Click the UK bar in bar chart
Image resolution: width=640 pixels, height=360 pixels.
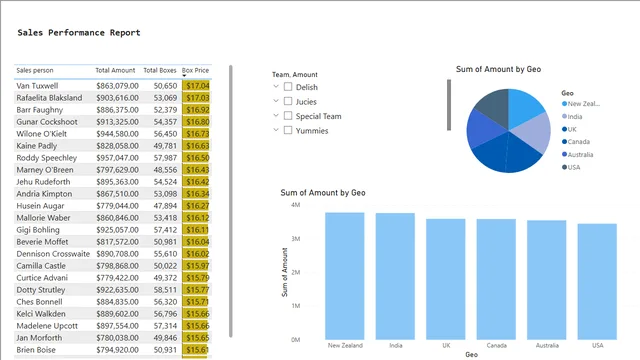pyautogui.click(x=446, y=279)
